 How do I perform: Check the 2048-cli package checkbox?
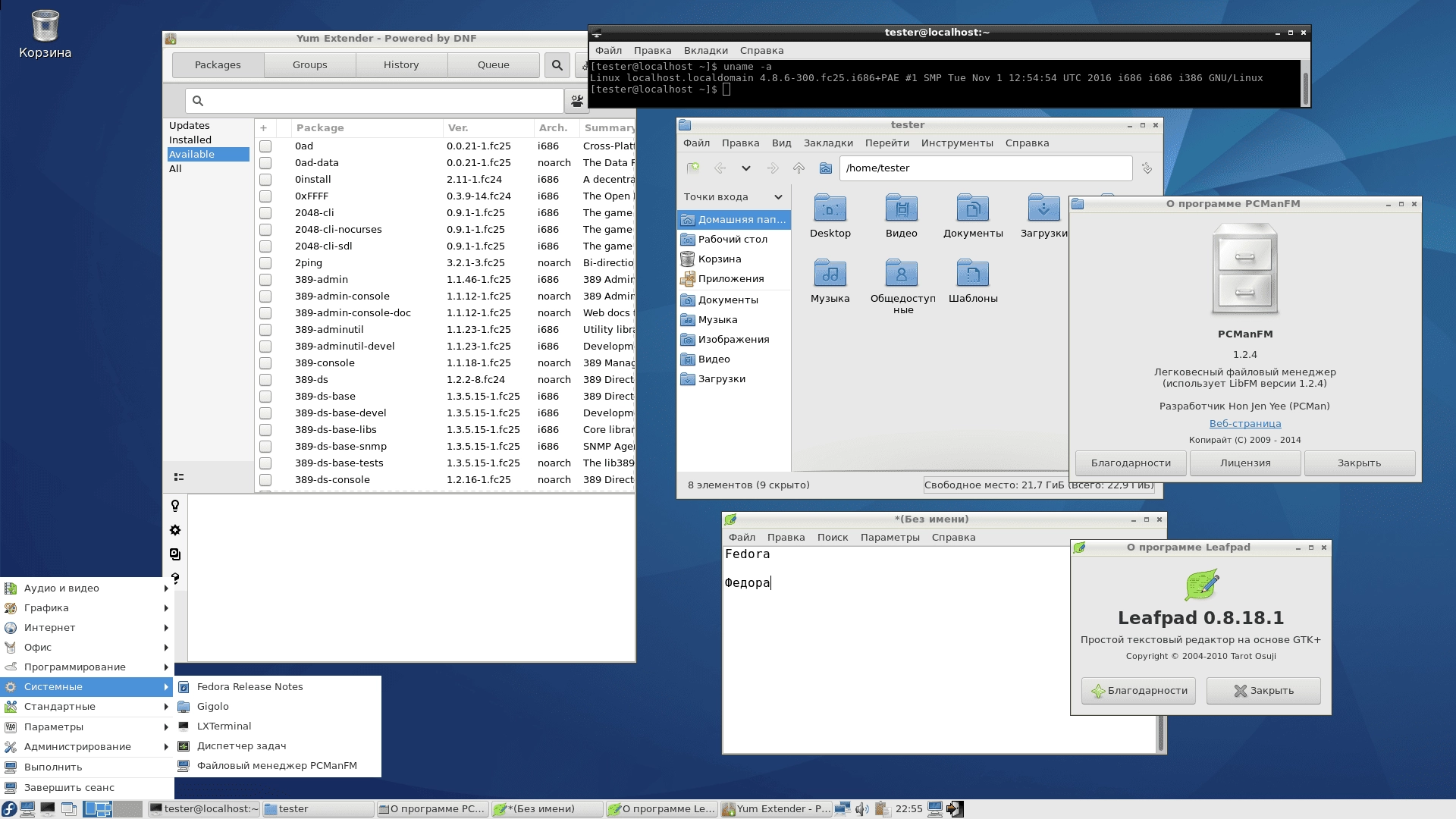(x=265, y=213)
